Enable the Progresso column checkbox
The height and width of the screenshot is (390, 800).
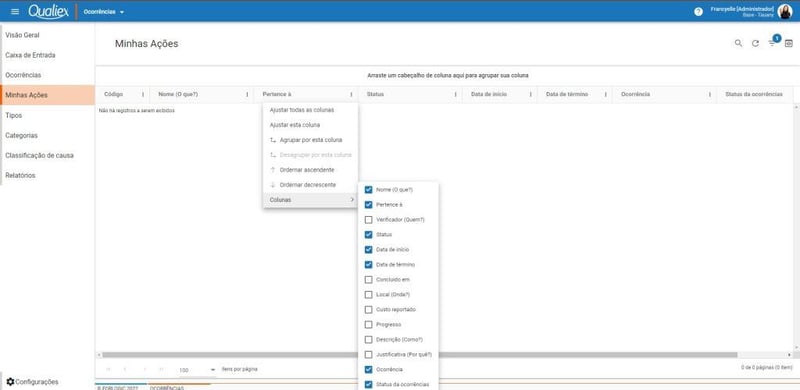(x=368, y=325)
